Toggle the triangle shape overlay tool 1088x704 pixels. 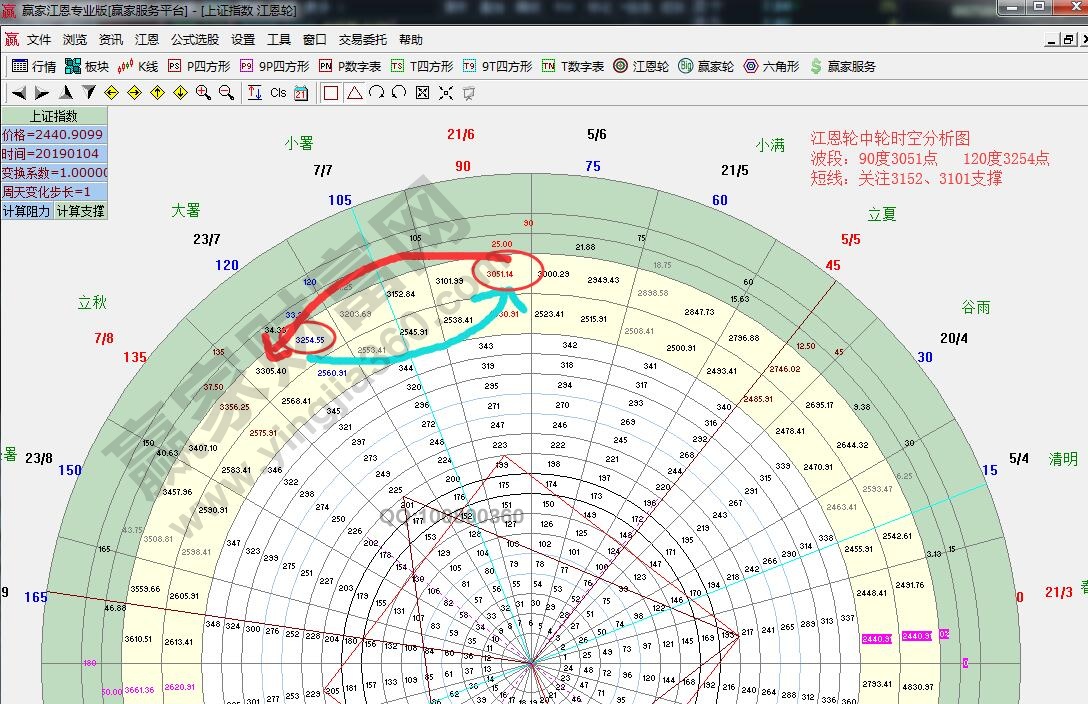(353, 92)
